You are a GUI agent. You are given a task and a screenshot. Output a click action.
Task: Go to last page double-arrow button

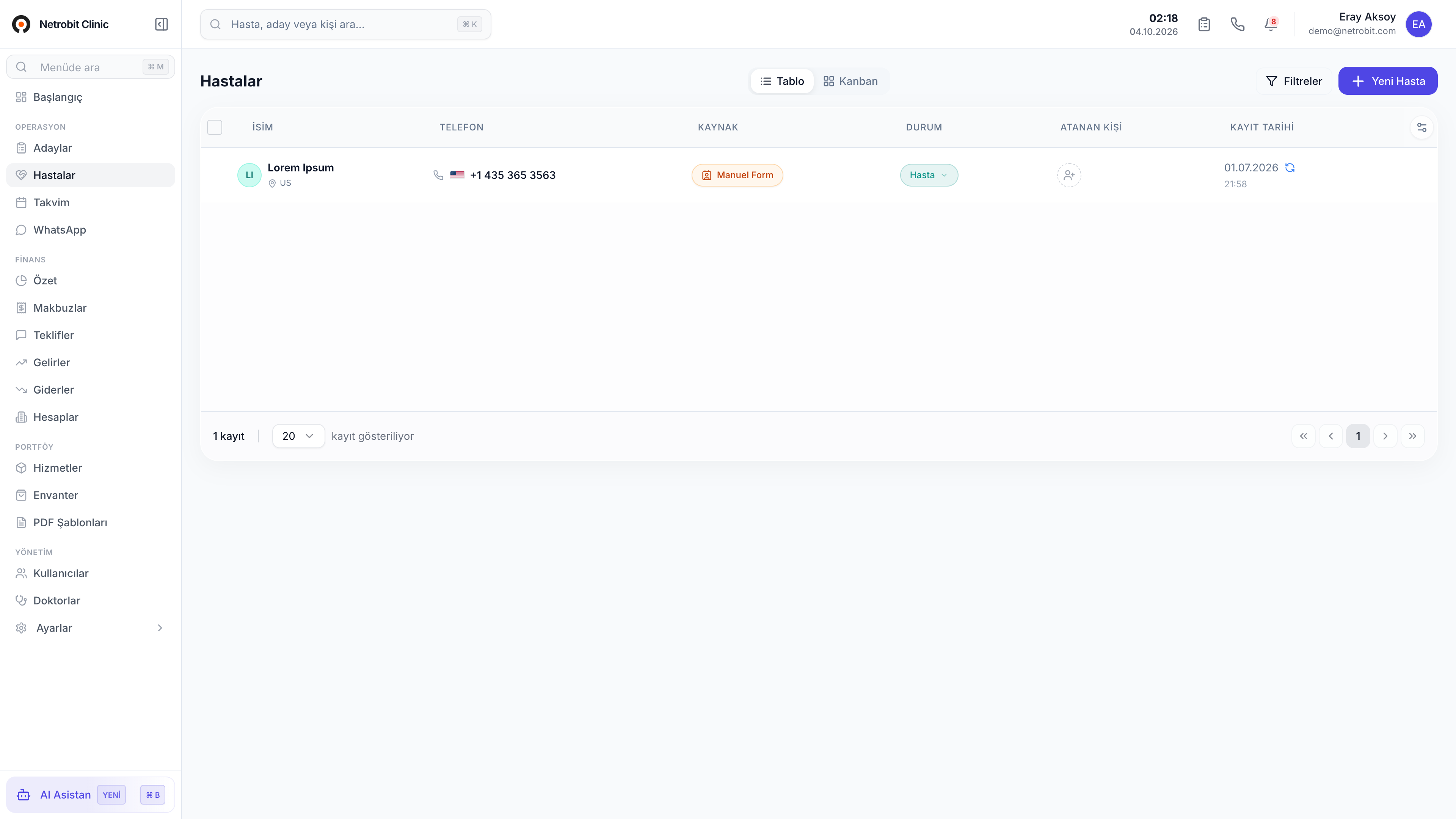pyautogui.click(x=1412, y=436)
